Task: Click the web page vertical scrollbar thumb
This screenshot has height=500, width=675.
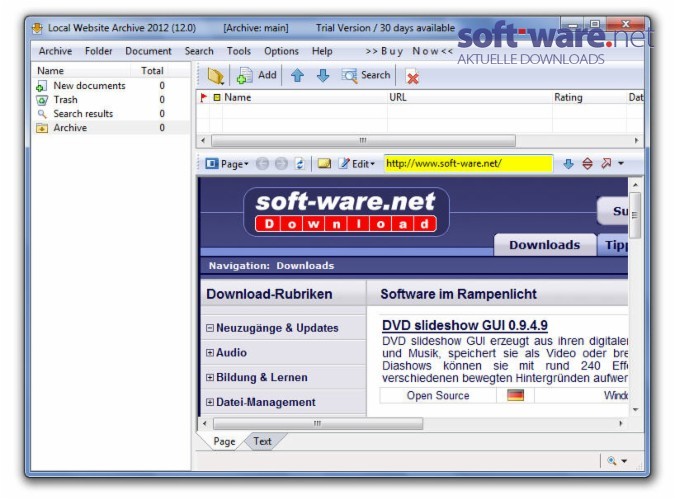Action: pyautogui.click(x=635, y=215)
